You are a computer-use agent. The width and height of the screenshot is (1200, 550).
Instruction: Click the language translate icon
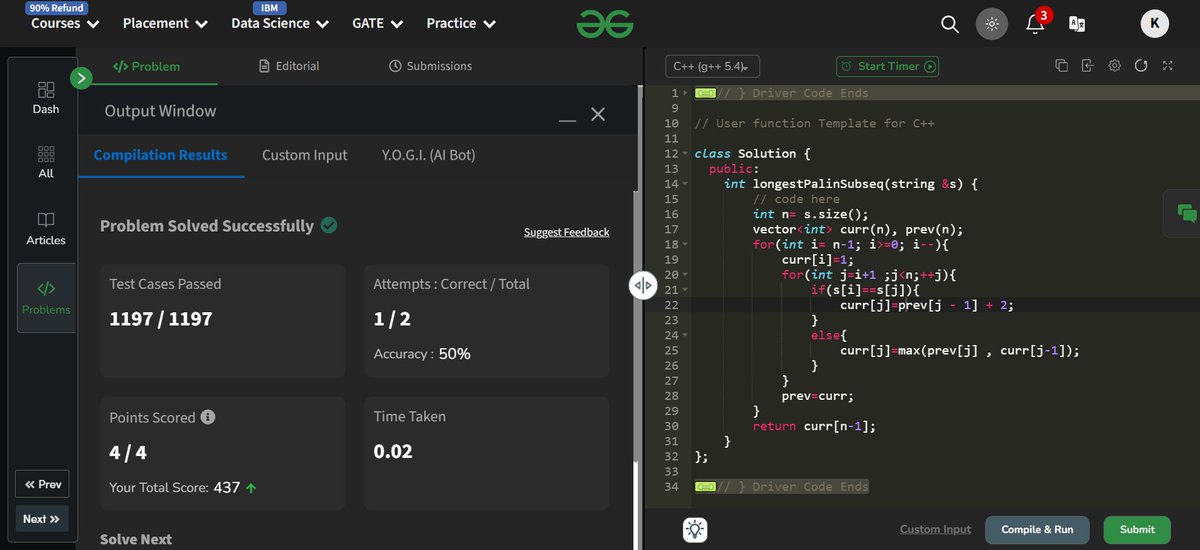coord(1077,23)
